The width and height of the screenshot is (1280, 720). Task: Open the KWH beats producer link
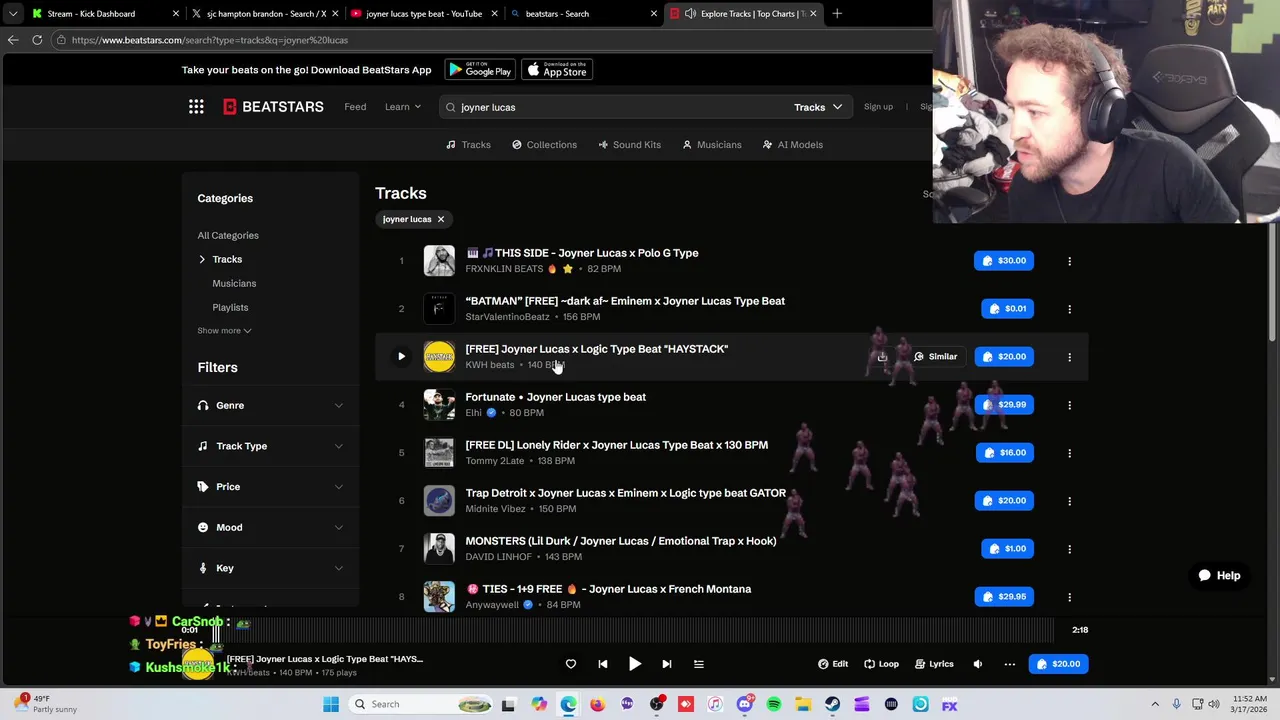coord(490,365)
